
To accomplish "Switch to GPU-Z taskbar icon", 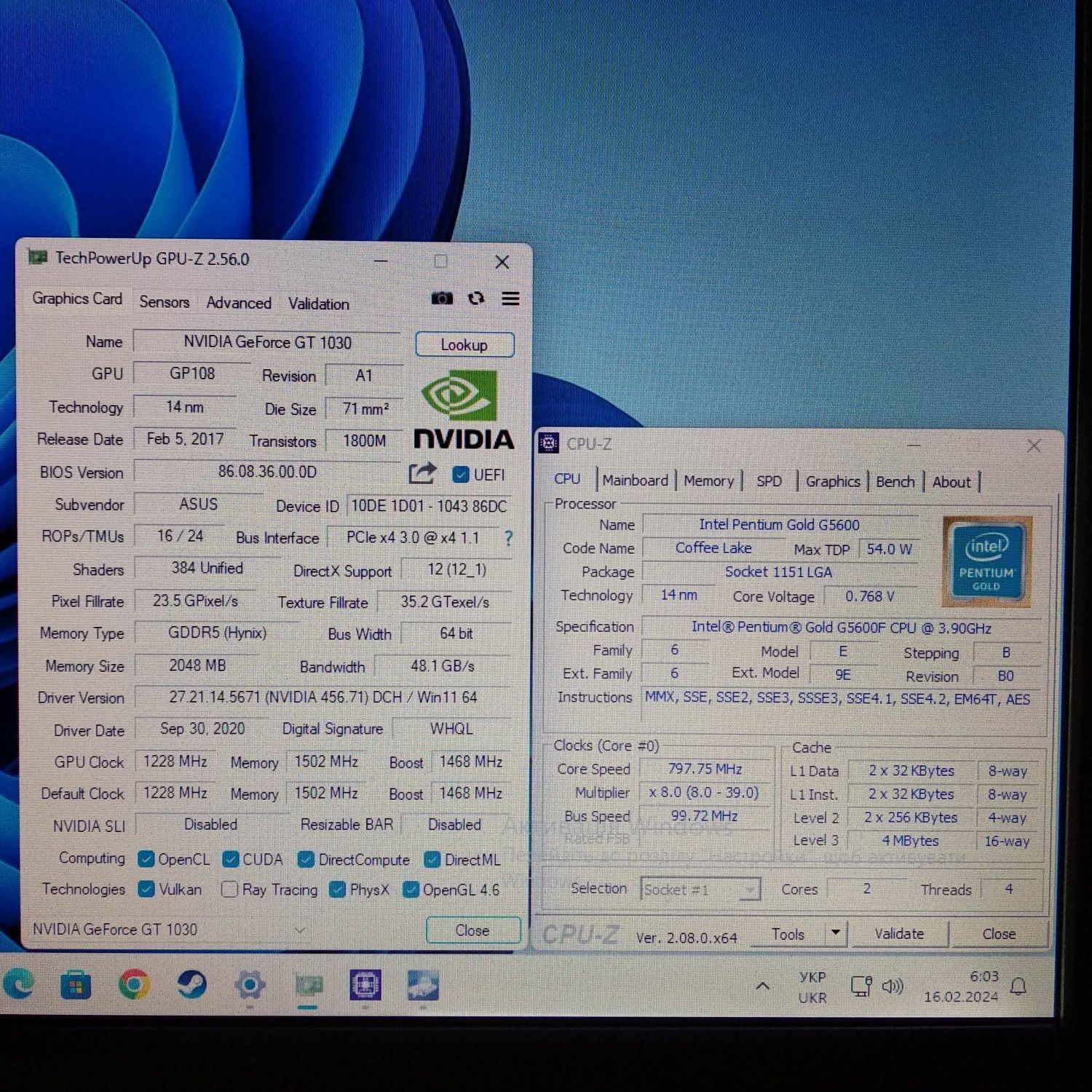I will [308, 986].
